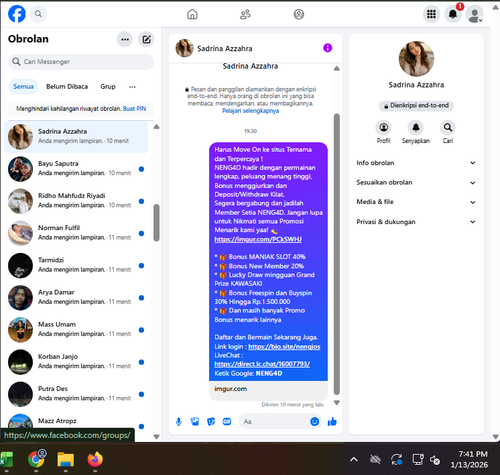Toggle the purple conversation info icon

point(328,48)
